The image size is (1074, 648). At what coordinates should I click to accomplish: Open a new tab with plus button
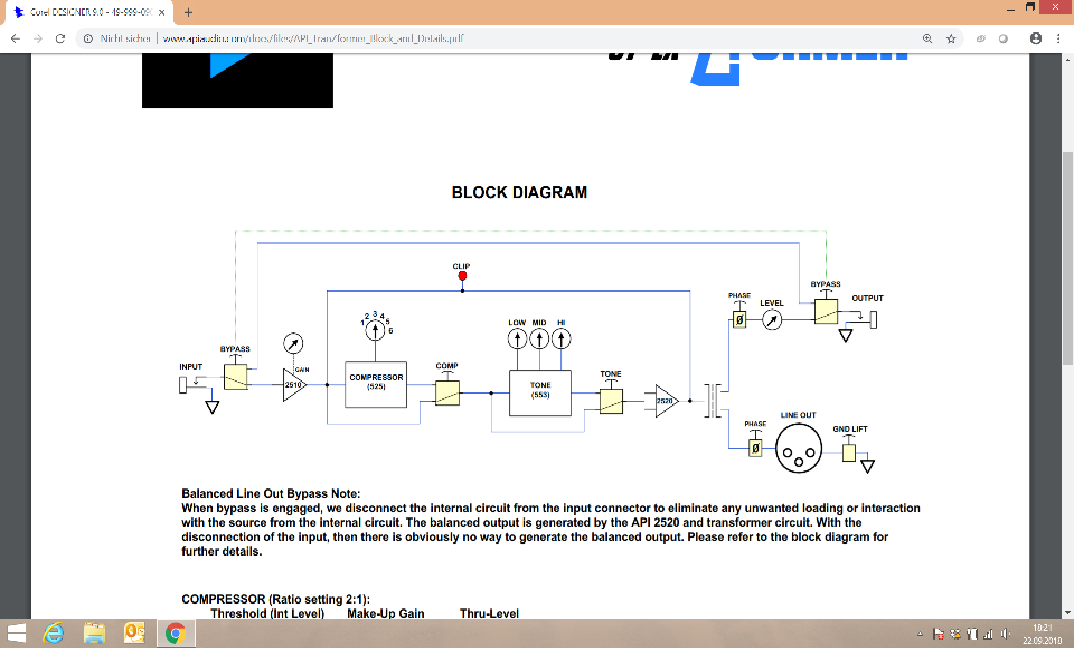point(188,11)
